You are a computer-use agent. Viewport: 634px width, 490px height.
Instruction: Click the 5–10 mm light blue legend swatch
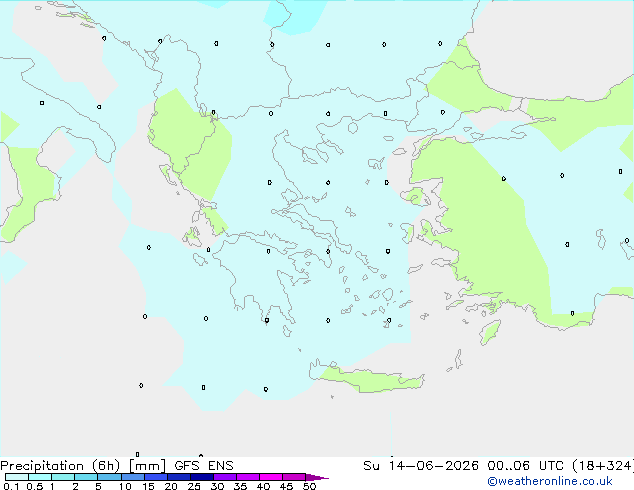109,477
